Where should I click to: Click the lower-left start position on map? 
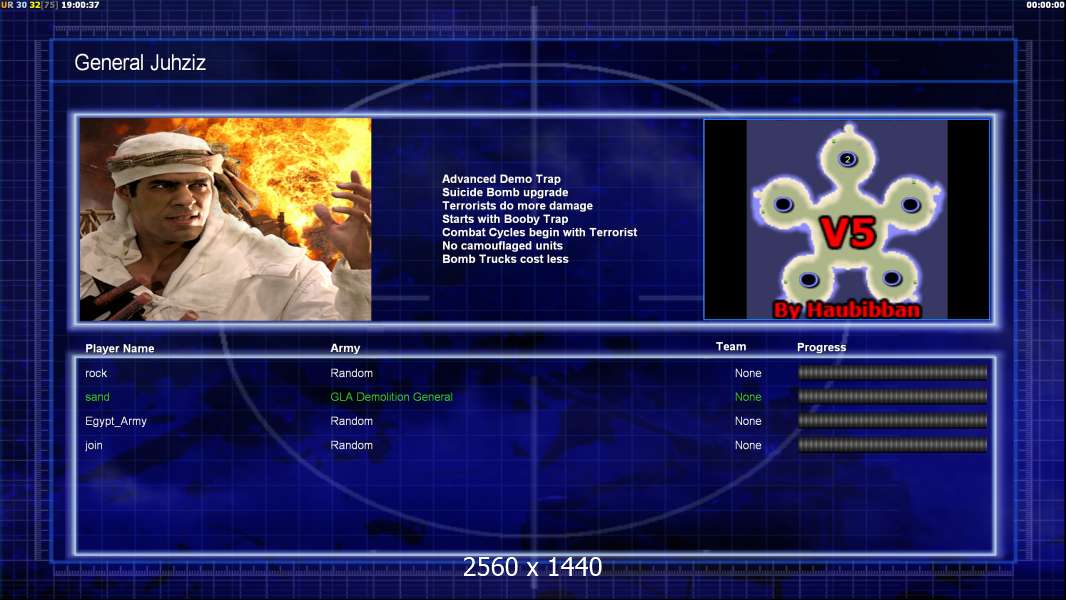point(809,279)
